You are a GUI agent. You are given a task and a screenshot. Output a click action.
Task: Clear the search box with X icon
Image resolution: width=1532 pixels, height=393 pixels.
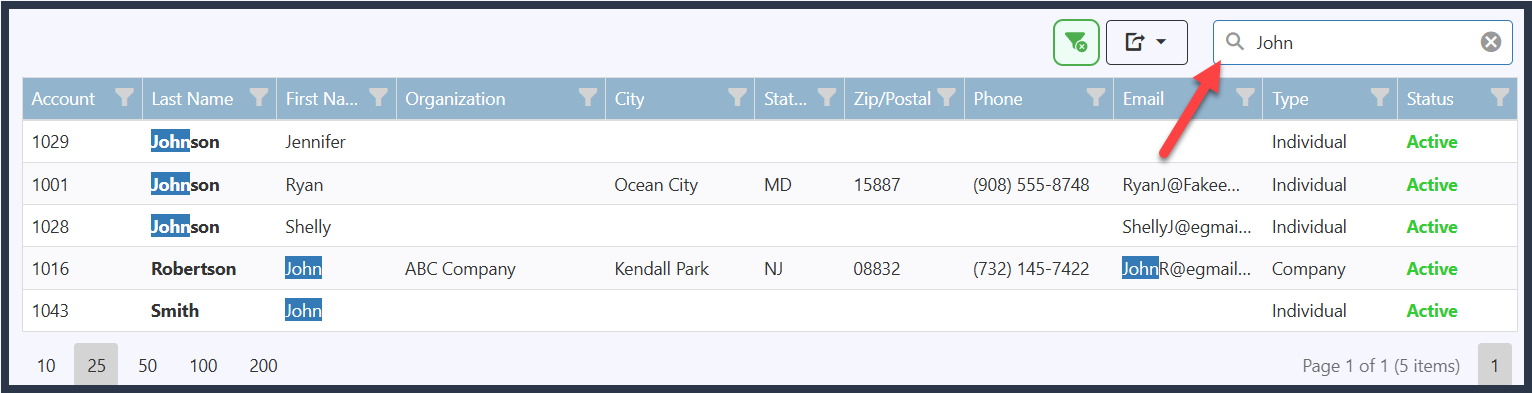1490,42
